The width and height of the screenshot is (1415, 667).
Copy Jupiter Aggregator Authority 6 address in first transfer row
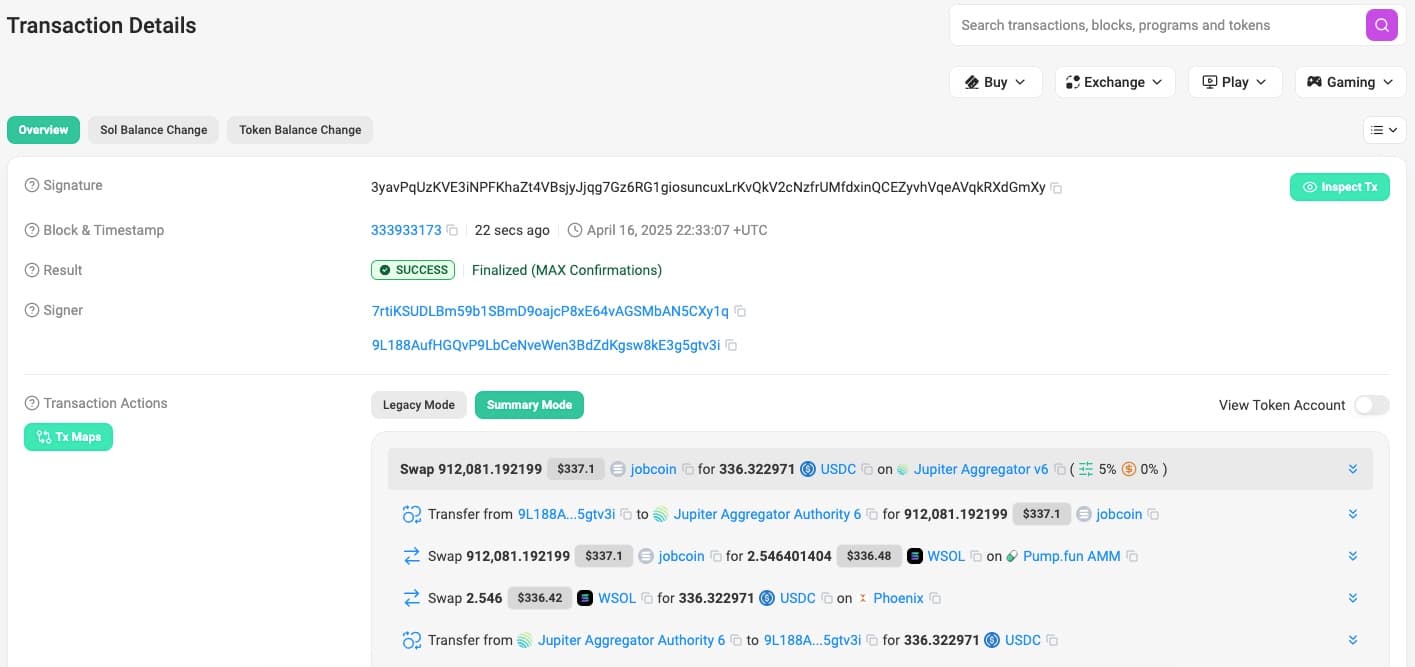pyautogui.click(x=872, y=514)
